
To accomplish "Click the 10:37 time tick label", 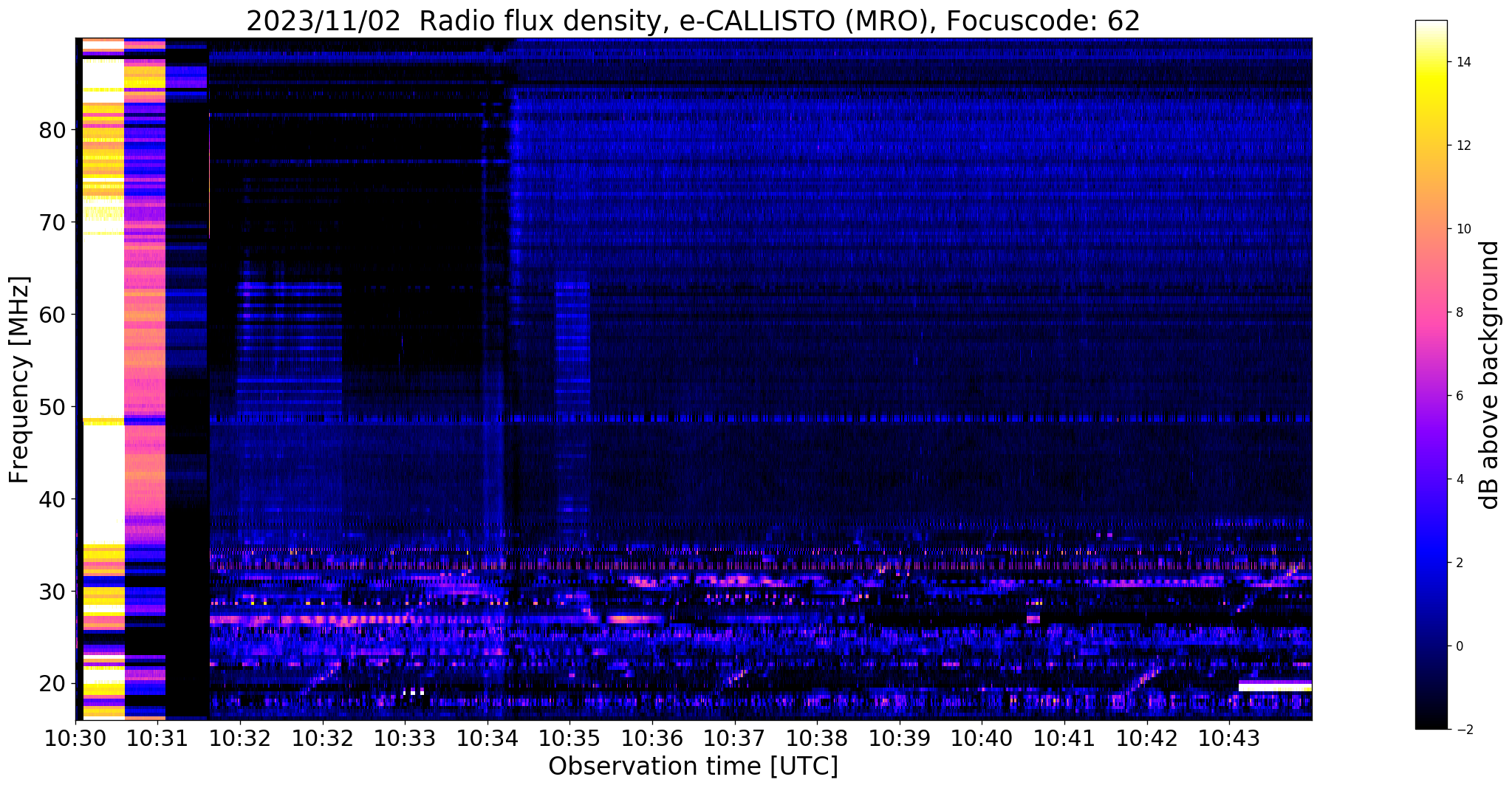I will pos(735,737).
